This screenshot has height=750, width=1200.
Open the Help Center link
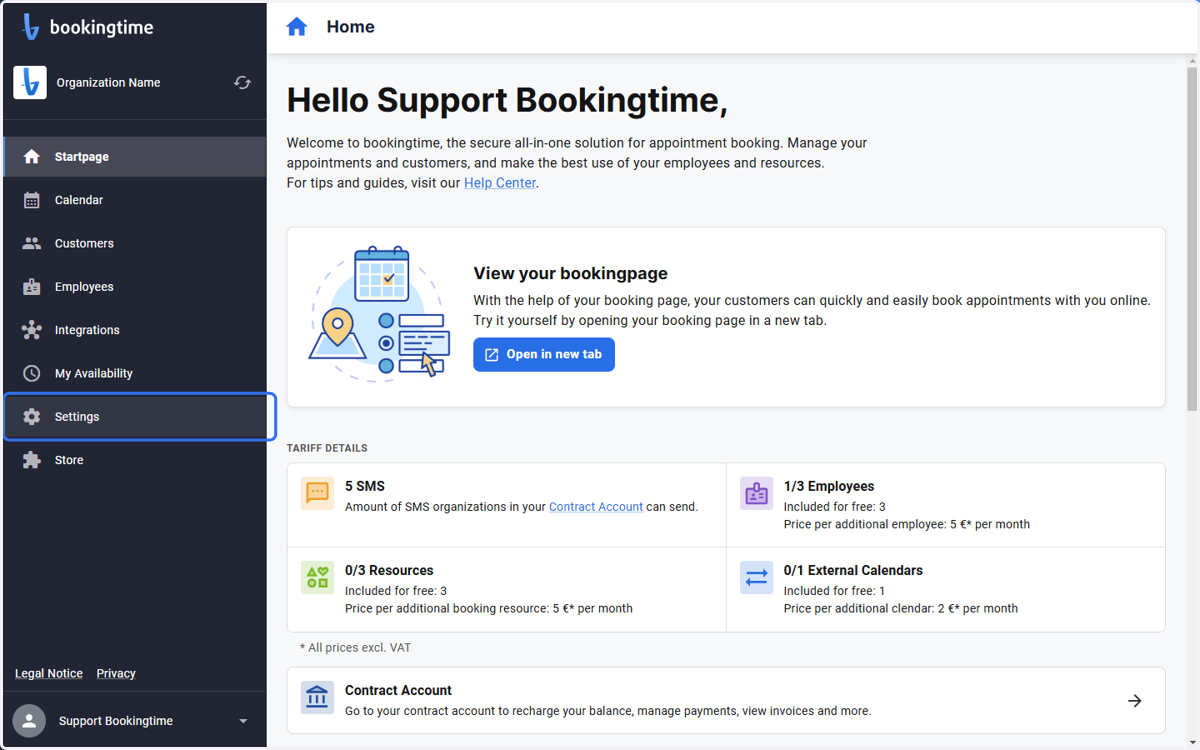(500, 183)
